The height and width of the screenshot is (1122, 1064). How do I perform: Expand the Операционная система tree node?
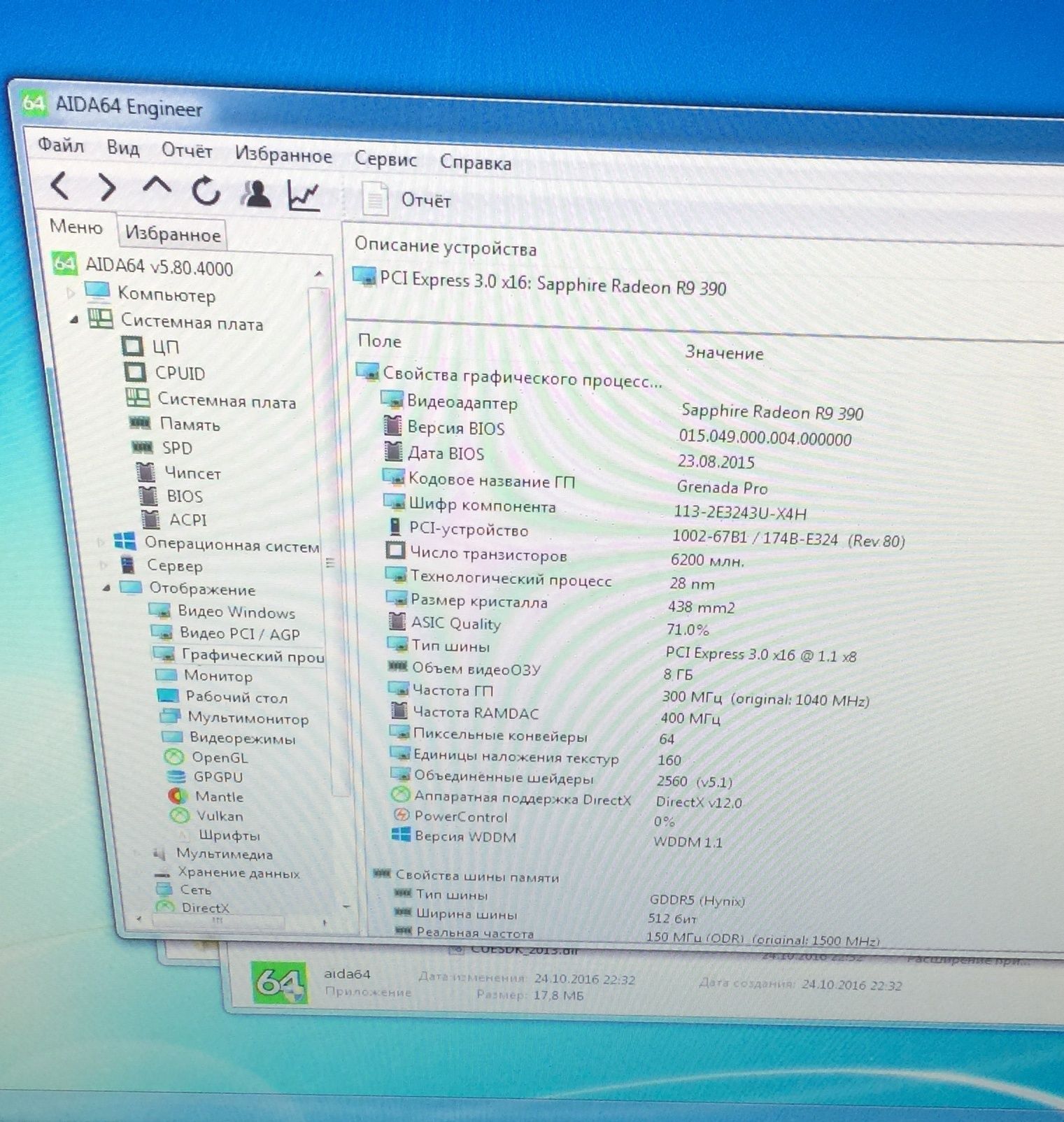(101, 541)
